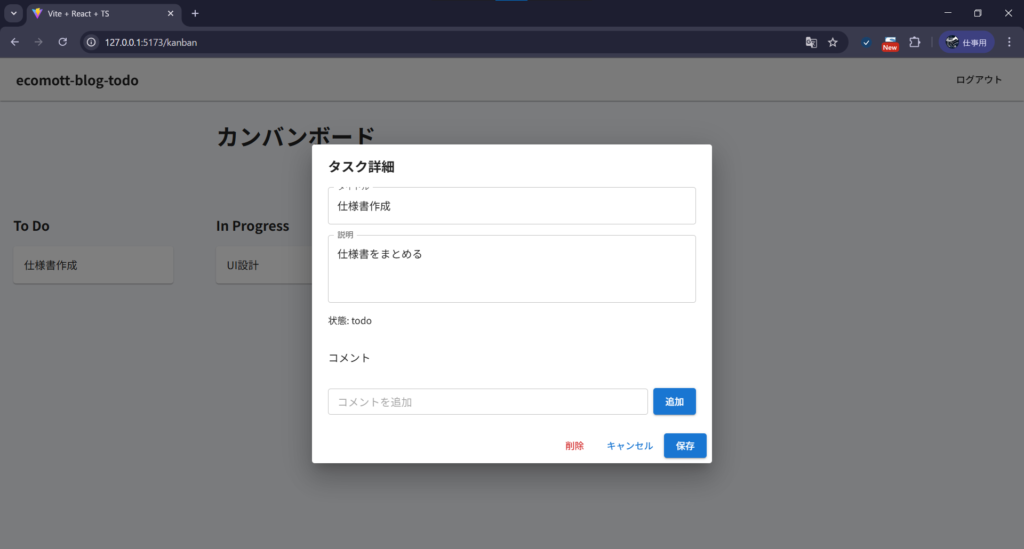The image size is (1024, 549).
Task: Focus the コメントを追加 input field
Action: (x=488, y=401)
